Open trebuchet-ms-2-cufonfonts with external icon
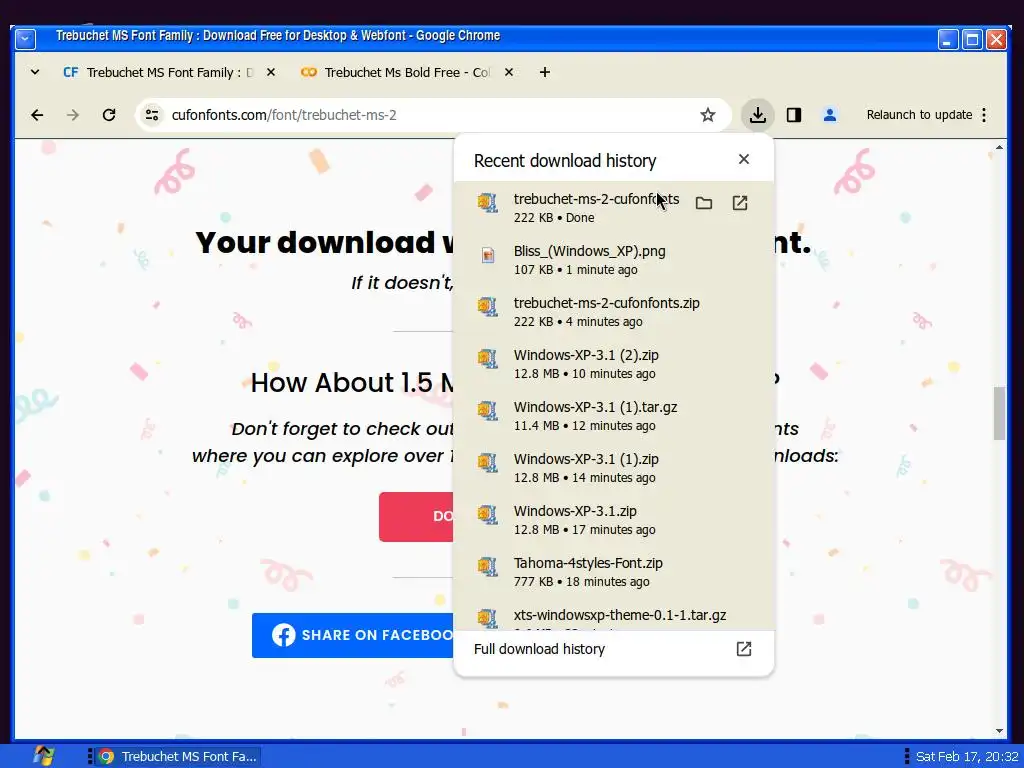Screen dimensions: 1024x768 tap(739, 203)
